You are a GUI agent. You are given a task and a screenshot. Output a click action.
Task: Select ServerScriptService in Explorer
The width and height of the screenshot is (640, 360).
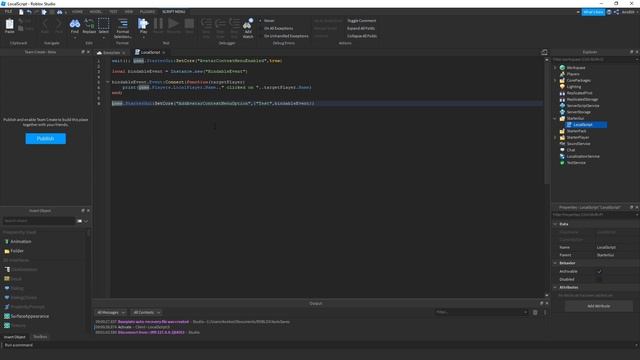pos(583,106)
